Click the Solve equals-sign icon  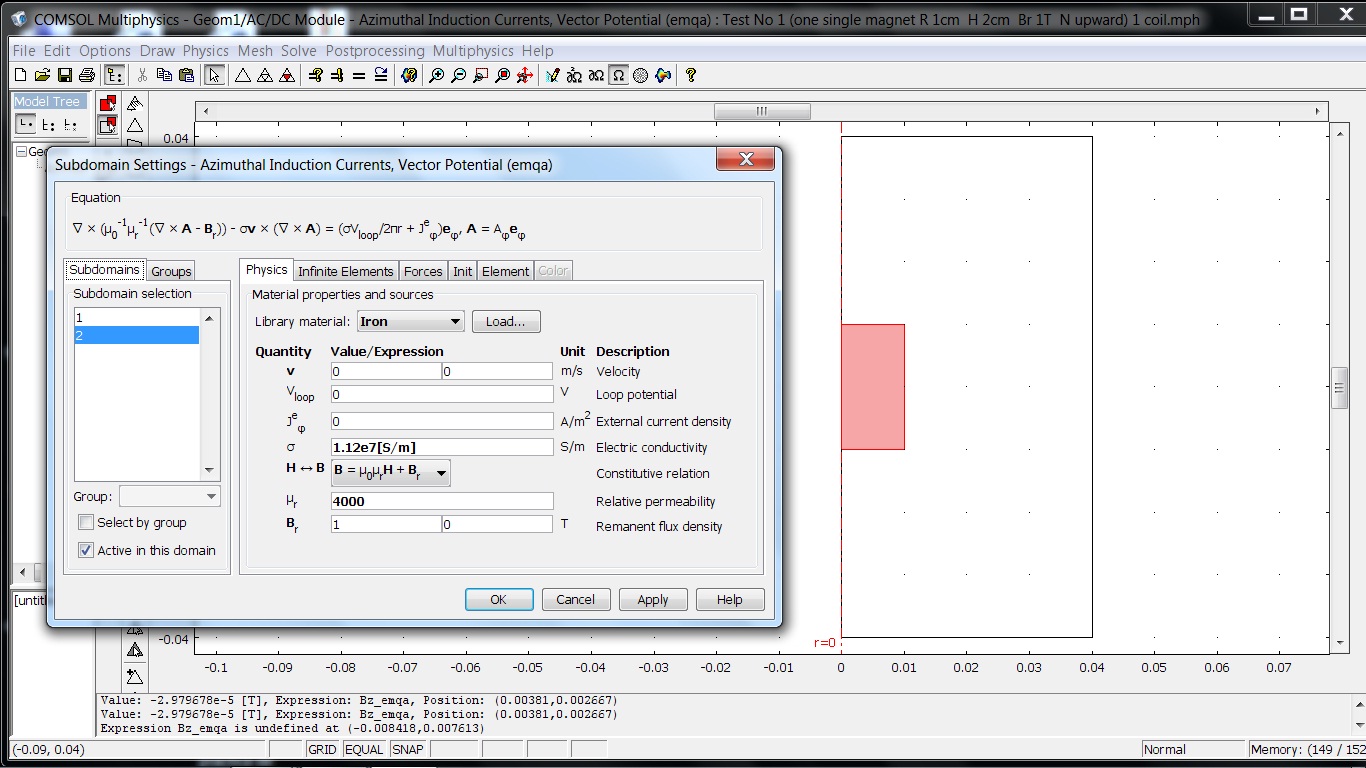[359, 75]
